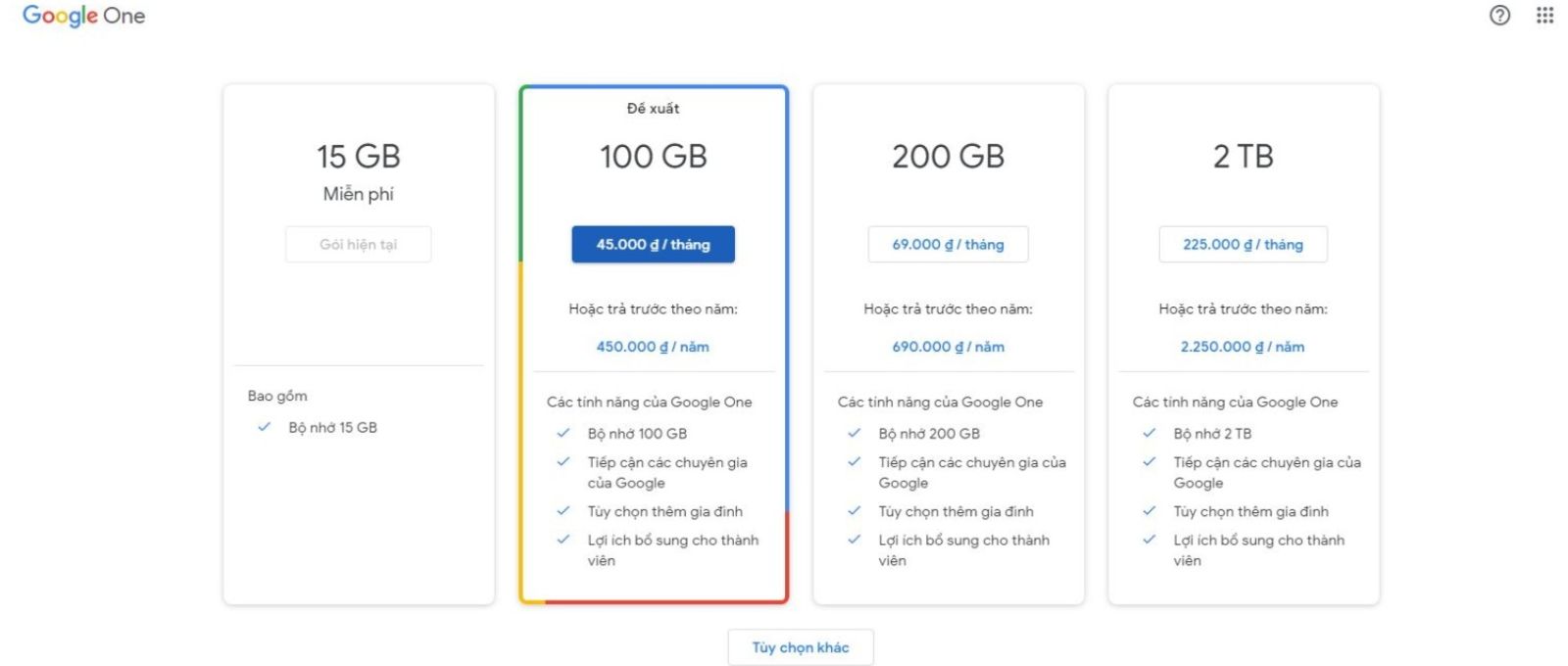Click checkmark next to Bộ nhớ 15 GB
Image resolution: width=1568 pixels, height=666 pixels.
pos(264,427)
